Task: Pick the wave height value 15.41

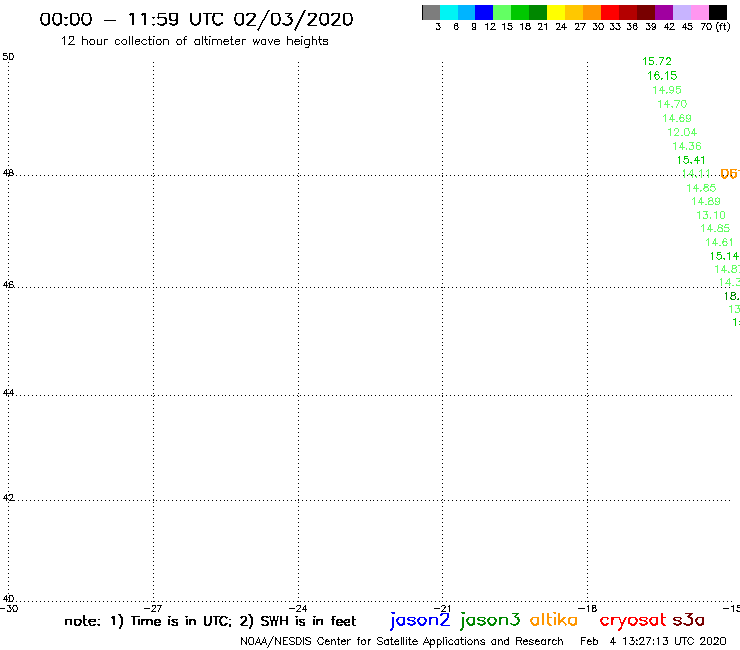Action: click(x=691, y=160)
